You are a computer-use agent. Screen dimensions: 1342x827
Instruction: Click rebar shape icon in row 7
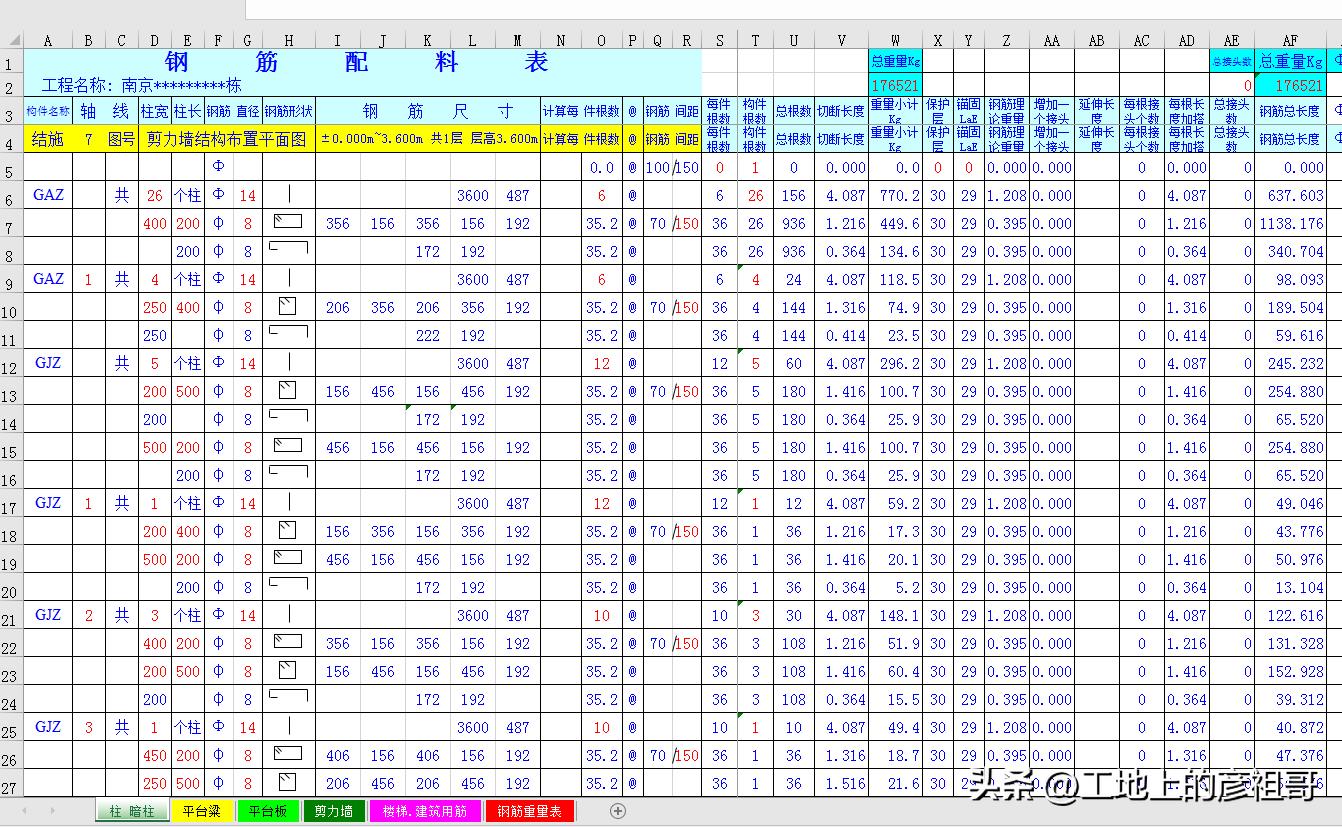(x=288, y=222)
